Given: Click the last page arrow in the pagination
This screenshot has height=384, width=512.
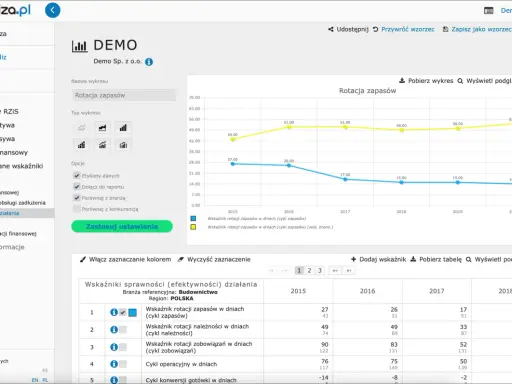Looking at the screenshot, I should click(x=349, y=270).
